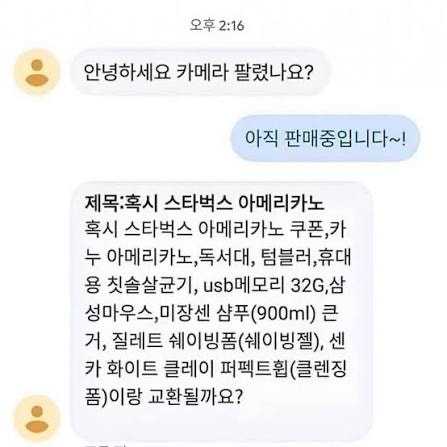Select the 오후 2:16 timestamp
This screenshot has width=447, height=447.
pos(217,25)
